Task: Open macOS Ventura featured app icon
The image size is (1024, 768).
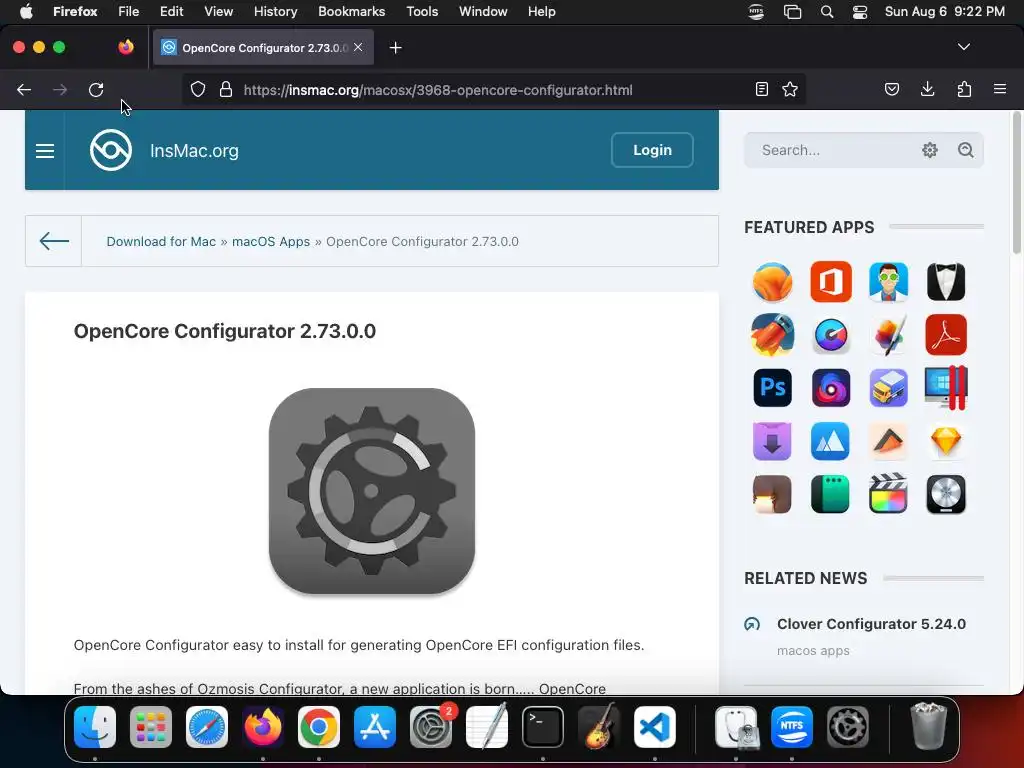Action: [x=773, y=281]
